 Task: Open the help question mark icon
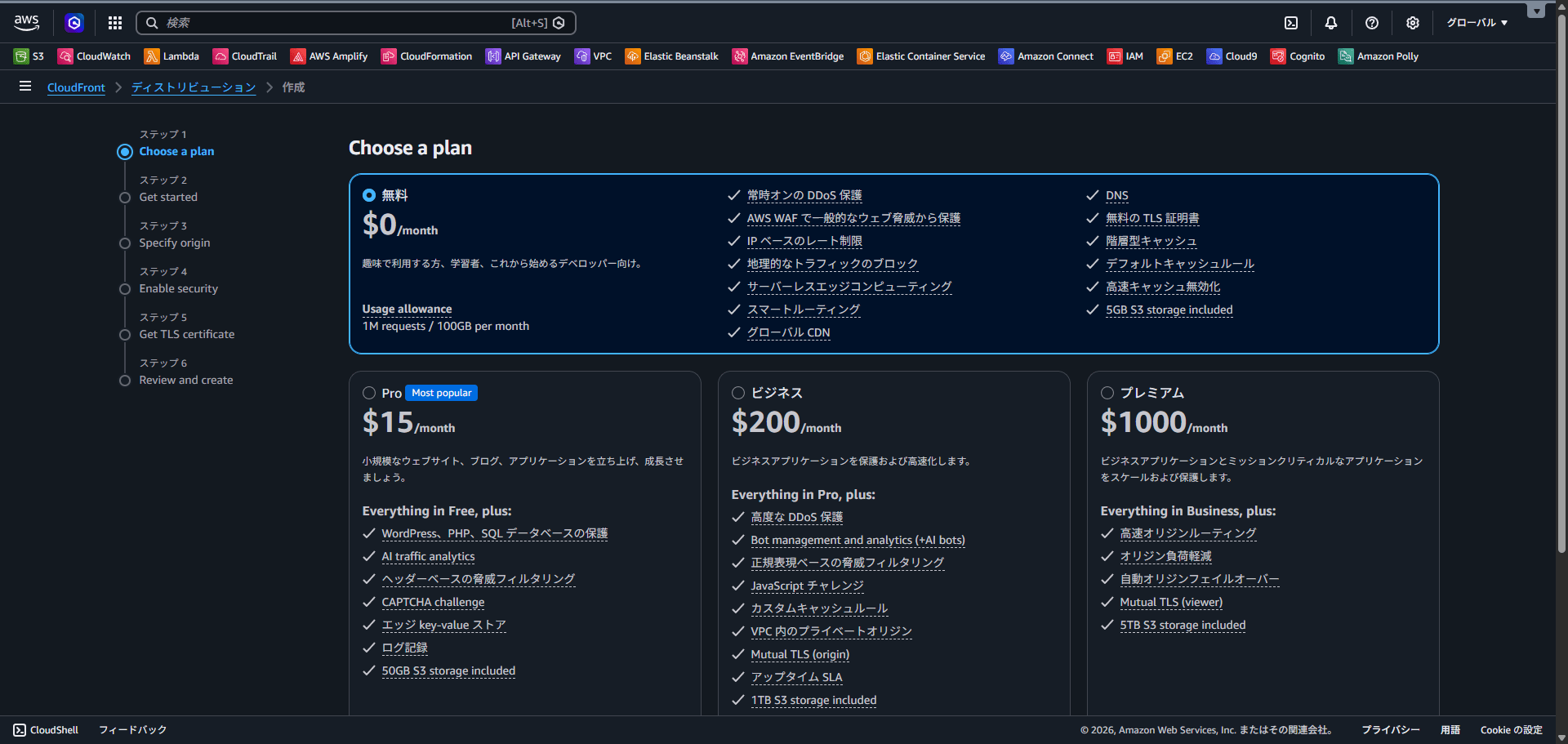[x=1372, y=23]
